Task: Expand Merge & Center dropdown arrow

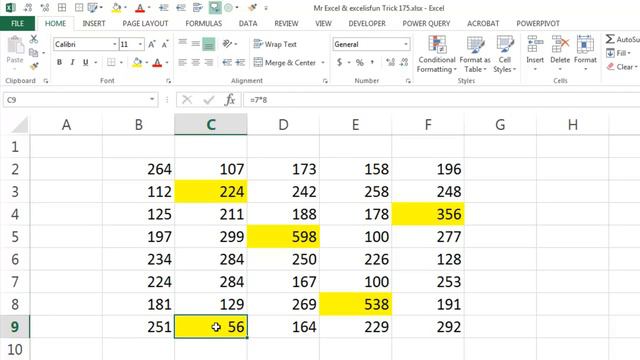Action: [x=323, y=62]
